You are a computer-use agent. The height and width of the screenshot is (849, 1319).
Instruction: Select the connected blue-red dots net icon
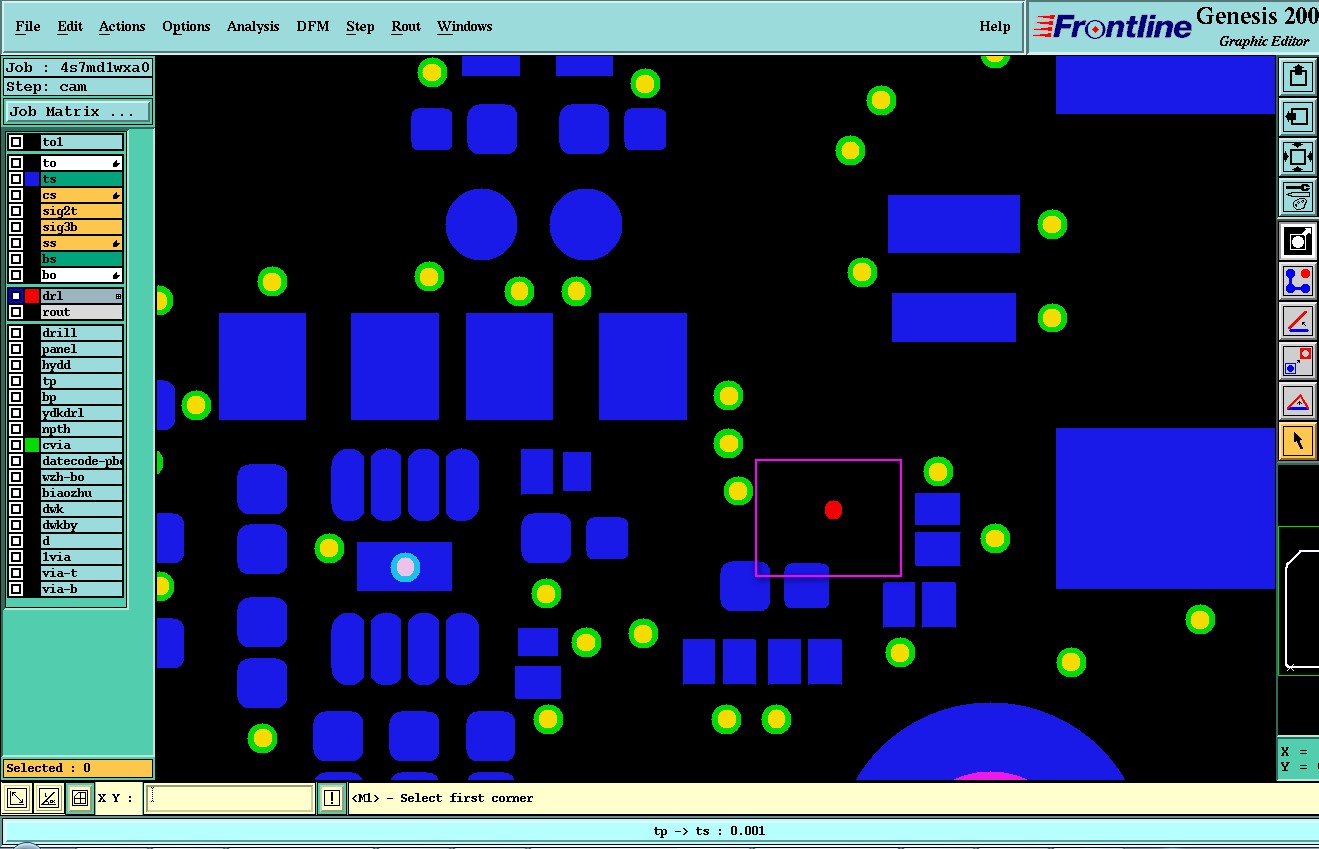tap(1298, 281)
